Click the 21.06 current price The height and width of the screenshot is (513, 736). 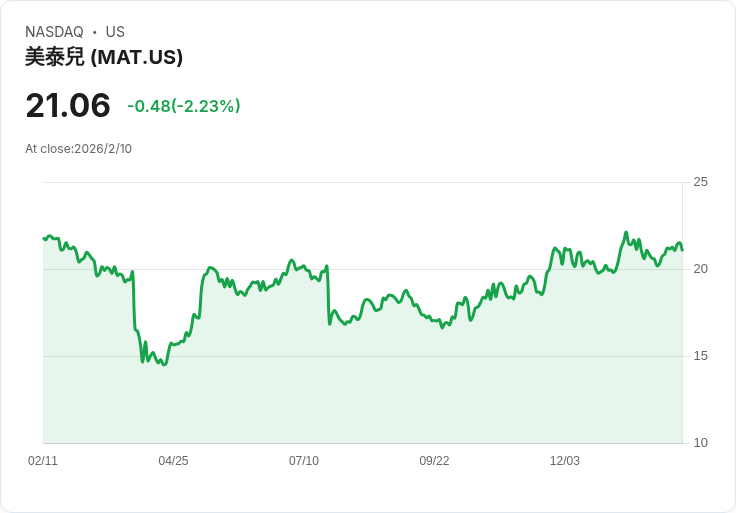(x=68, y=105)
